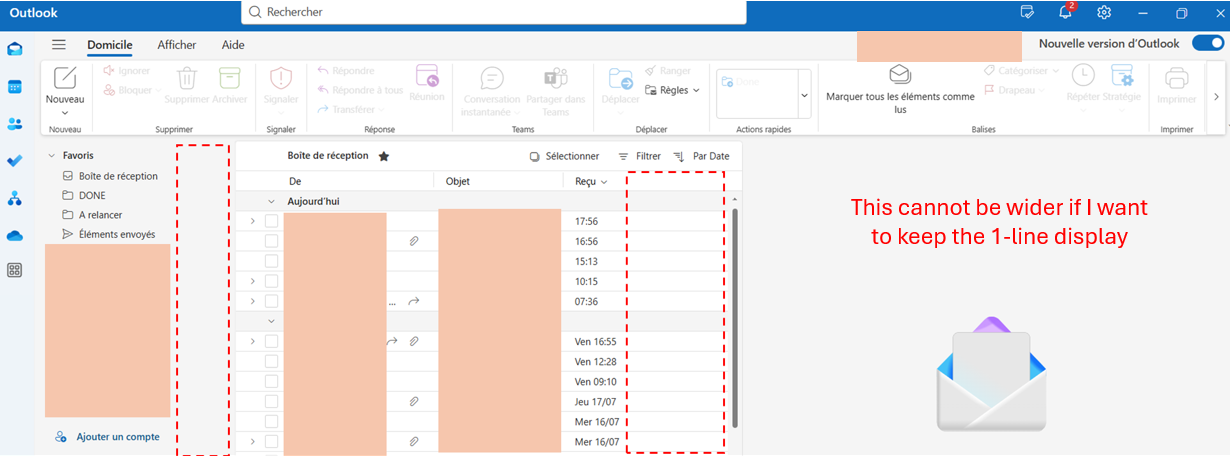Open the Règles dropdown

[672, 90]
